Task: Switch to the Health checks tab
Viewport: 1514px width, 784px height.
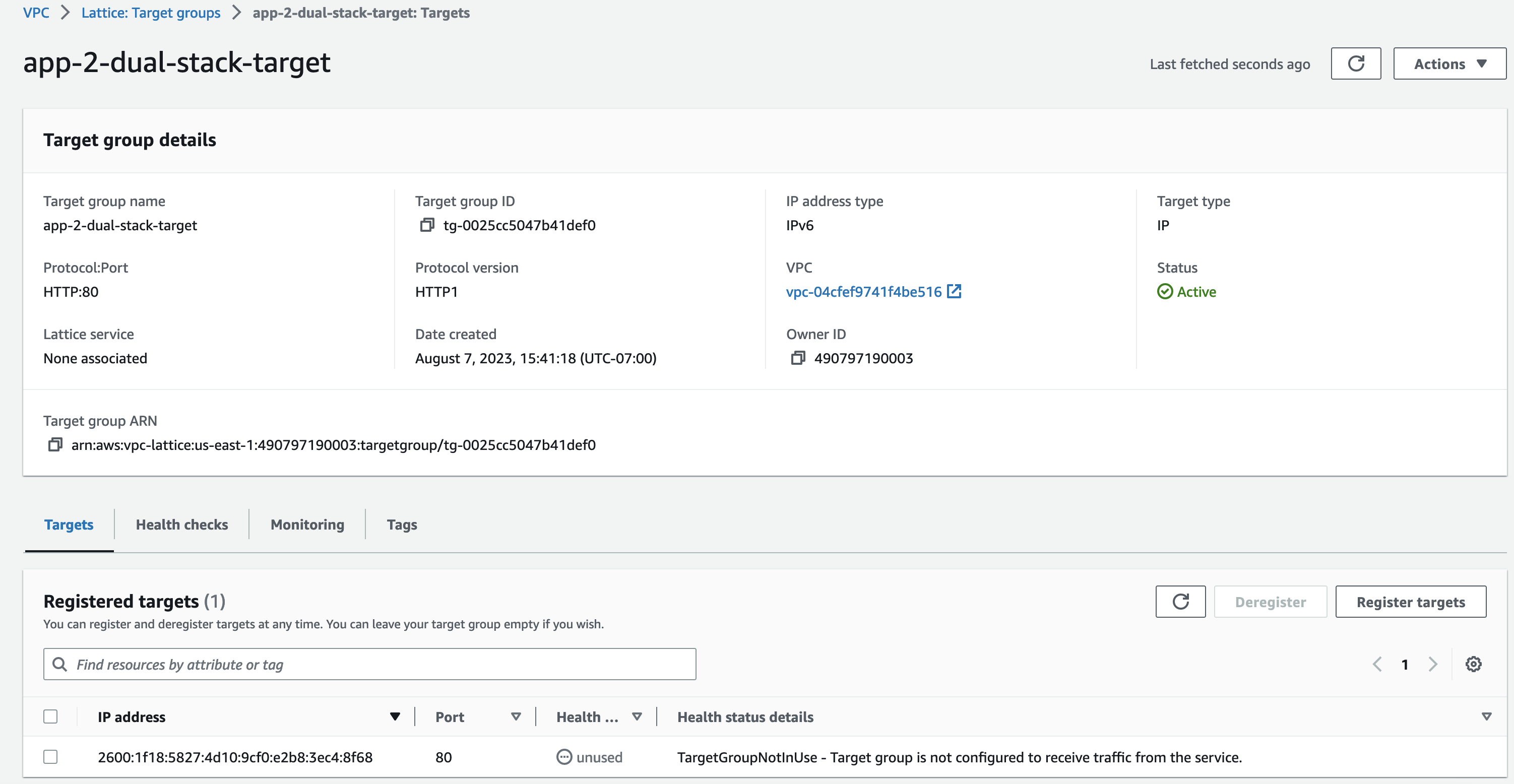Action: [181, 524]
